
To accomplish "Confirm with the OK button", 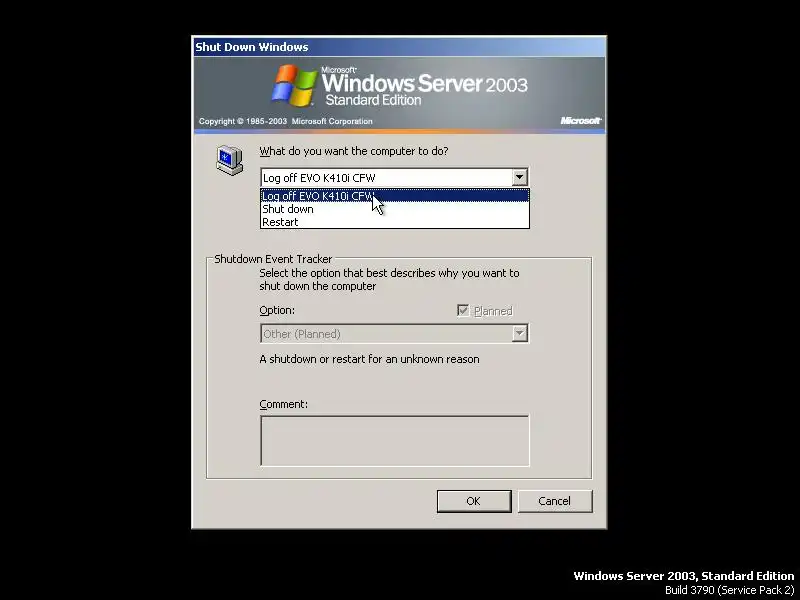I will click(x=474, y=501).
